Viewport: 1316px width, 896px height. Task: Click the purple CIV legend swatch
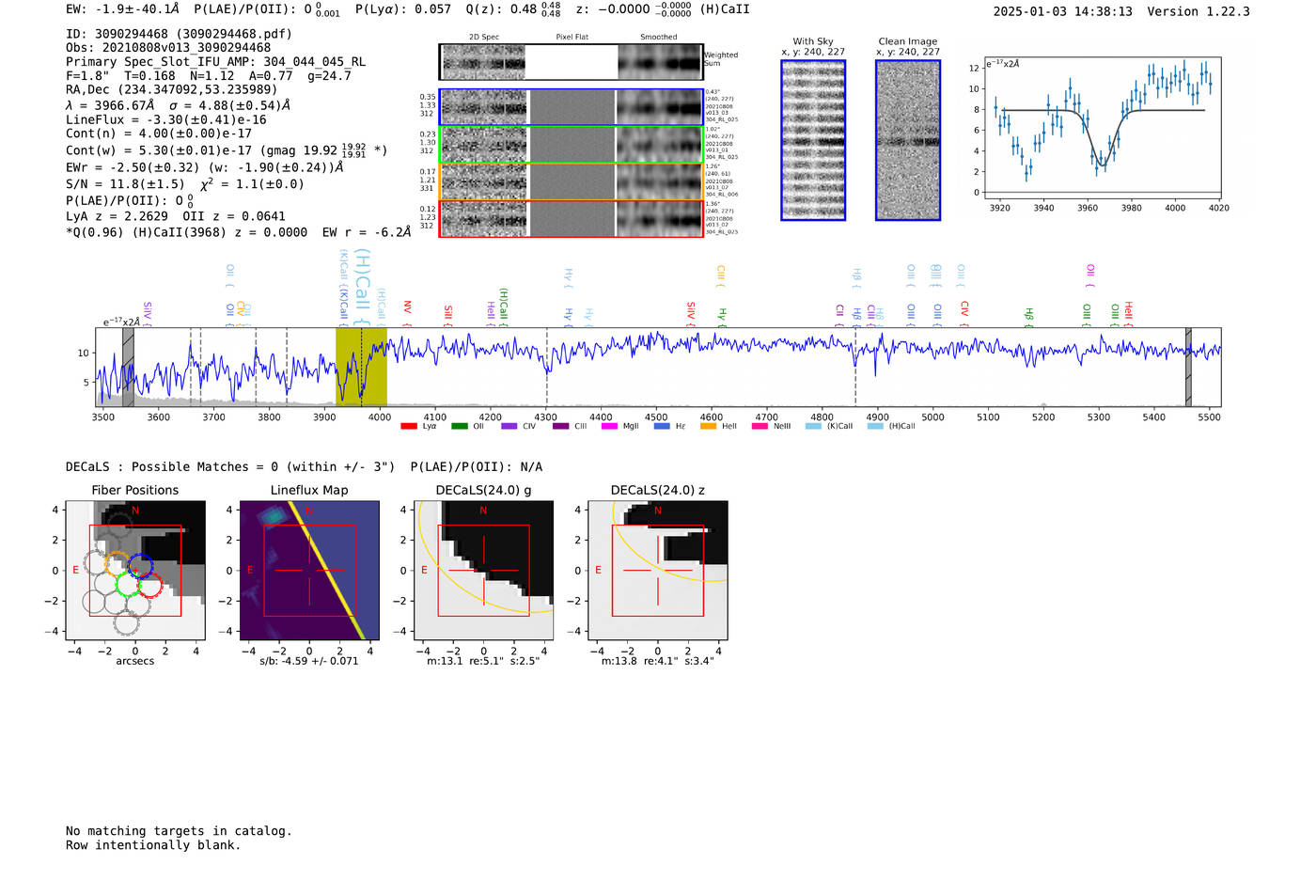click(x=509, y=426)
